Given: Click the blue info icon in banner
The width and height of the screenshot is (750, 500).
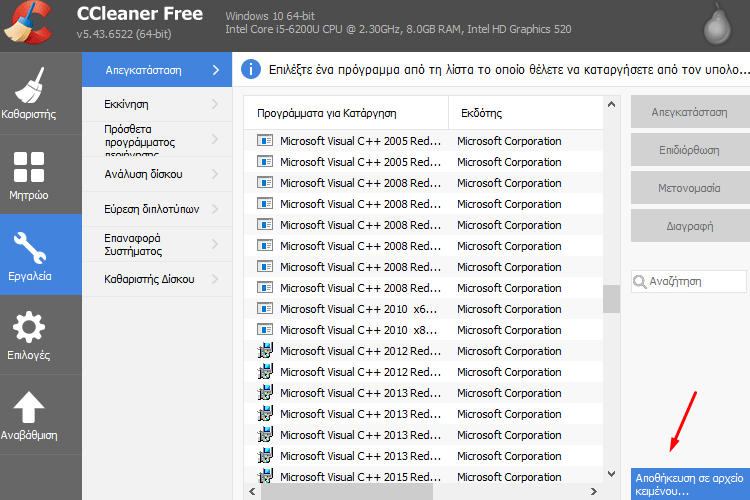Looking at the screenshot, I should coord(252,71).
